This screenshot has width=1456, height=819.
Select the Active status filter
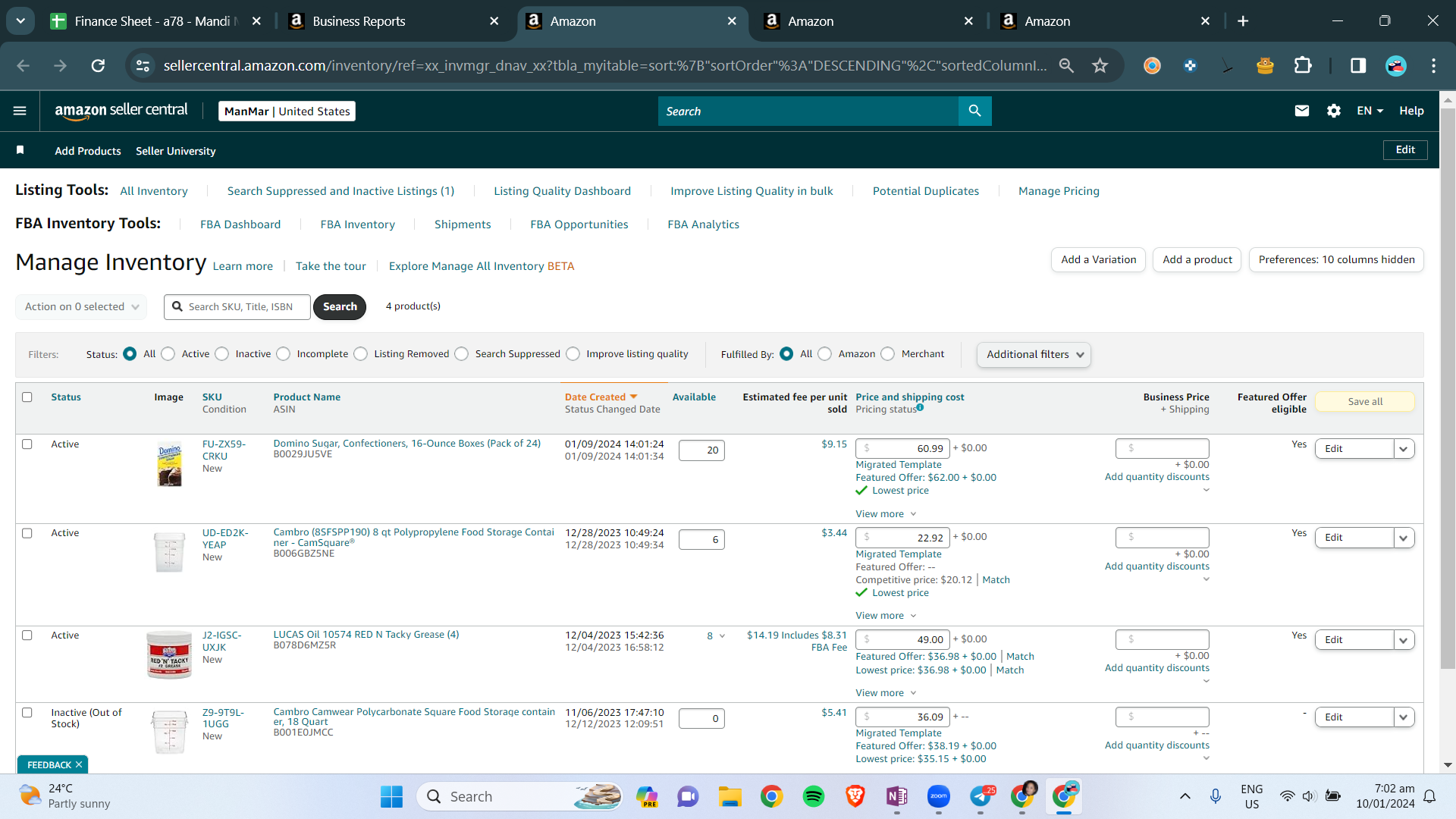coord(168,354)
